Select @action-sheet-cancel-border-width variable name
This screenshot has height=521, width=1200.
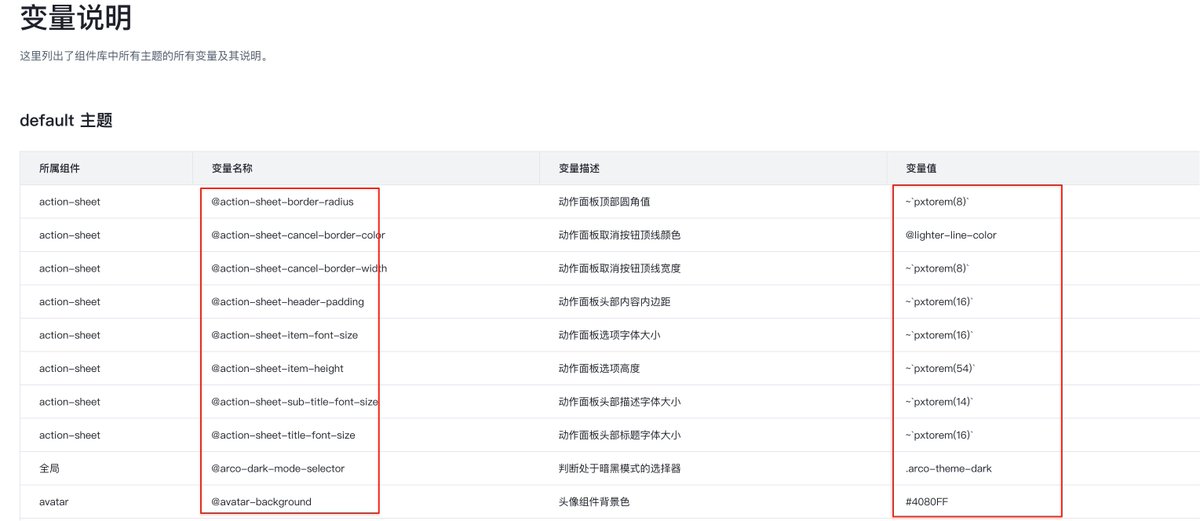(299, 268)
